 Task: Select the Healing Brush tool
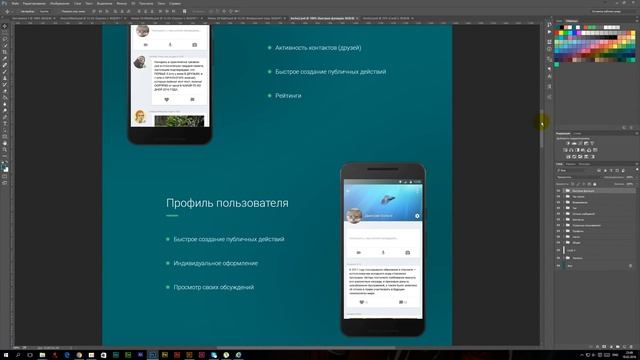point(5,65)
